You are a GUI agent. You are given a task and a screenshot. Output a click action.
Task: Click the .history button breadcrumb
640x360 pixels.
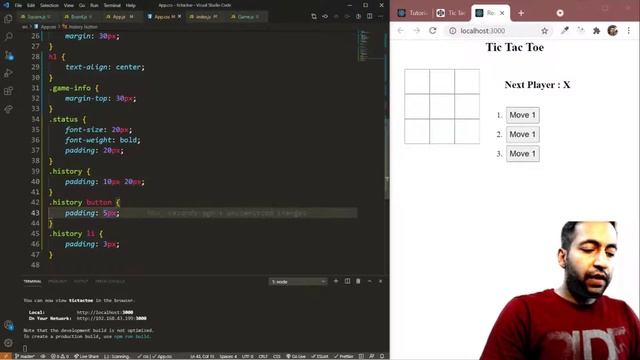pyautogui.click(x=80, y=27)
